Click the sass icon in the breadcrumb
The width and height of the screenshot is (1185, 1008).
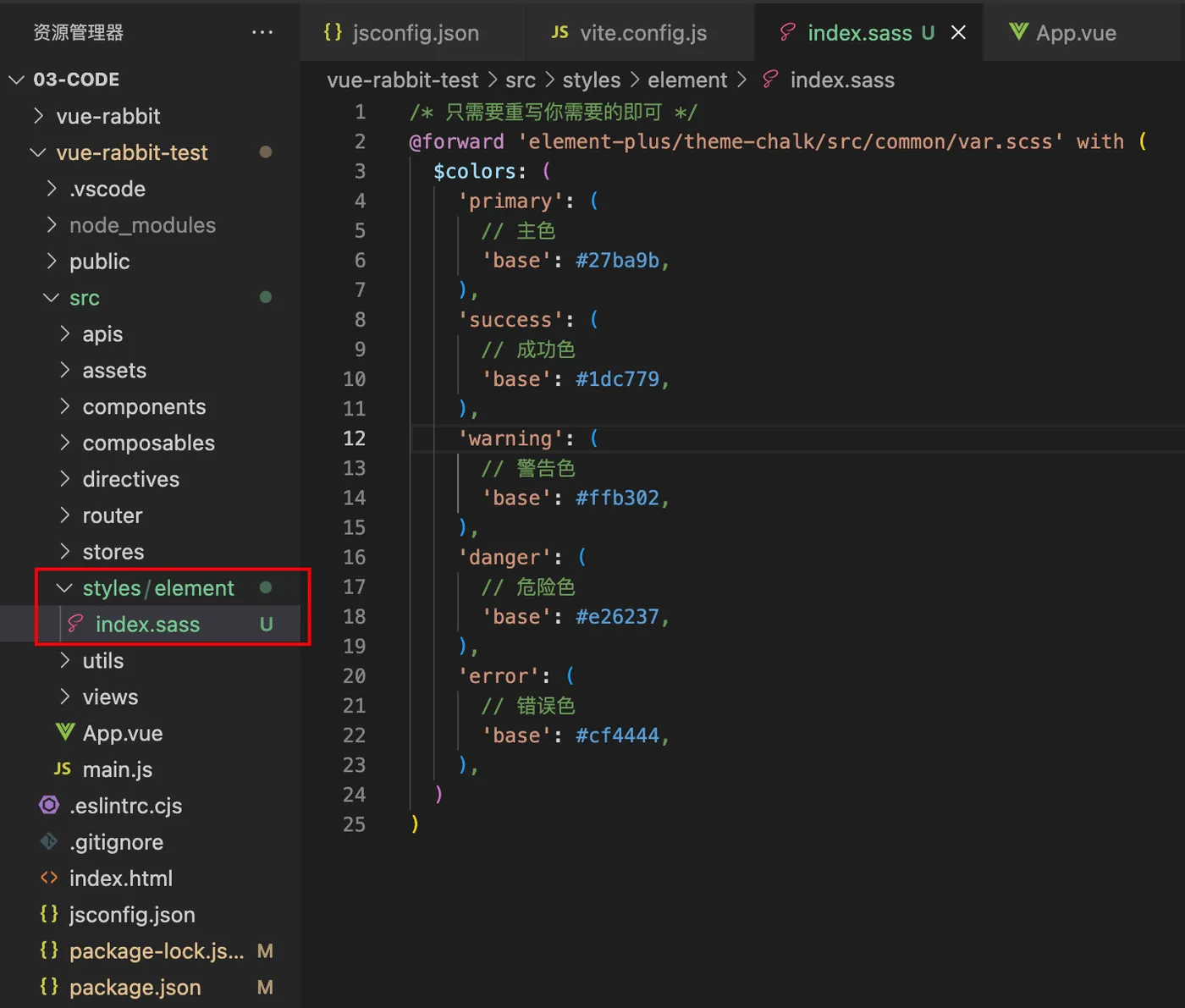(769, 80)
